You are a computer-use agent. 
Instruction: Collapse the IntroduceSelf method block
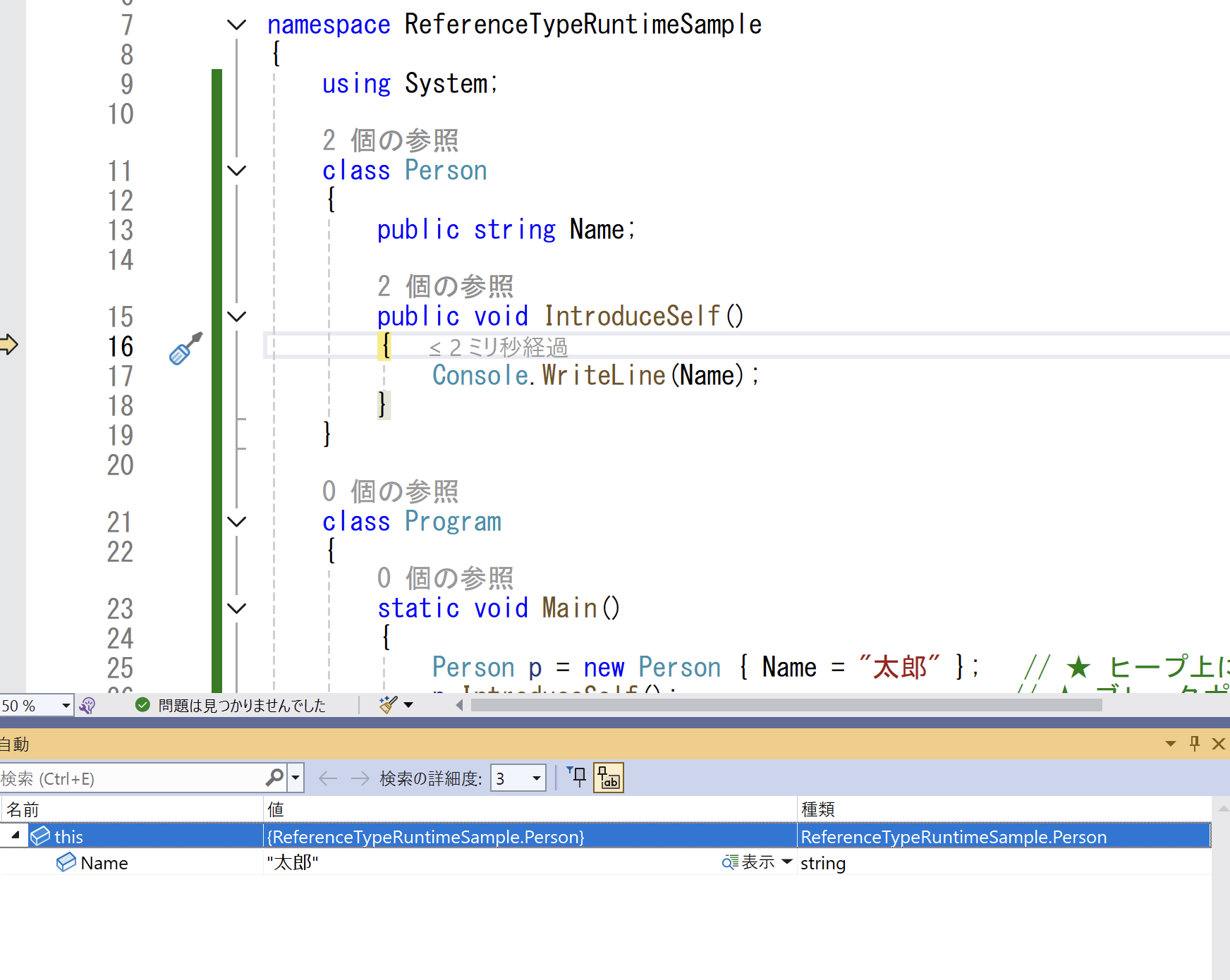click(x=237, y=317)
